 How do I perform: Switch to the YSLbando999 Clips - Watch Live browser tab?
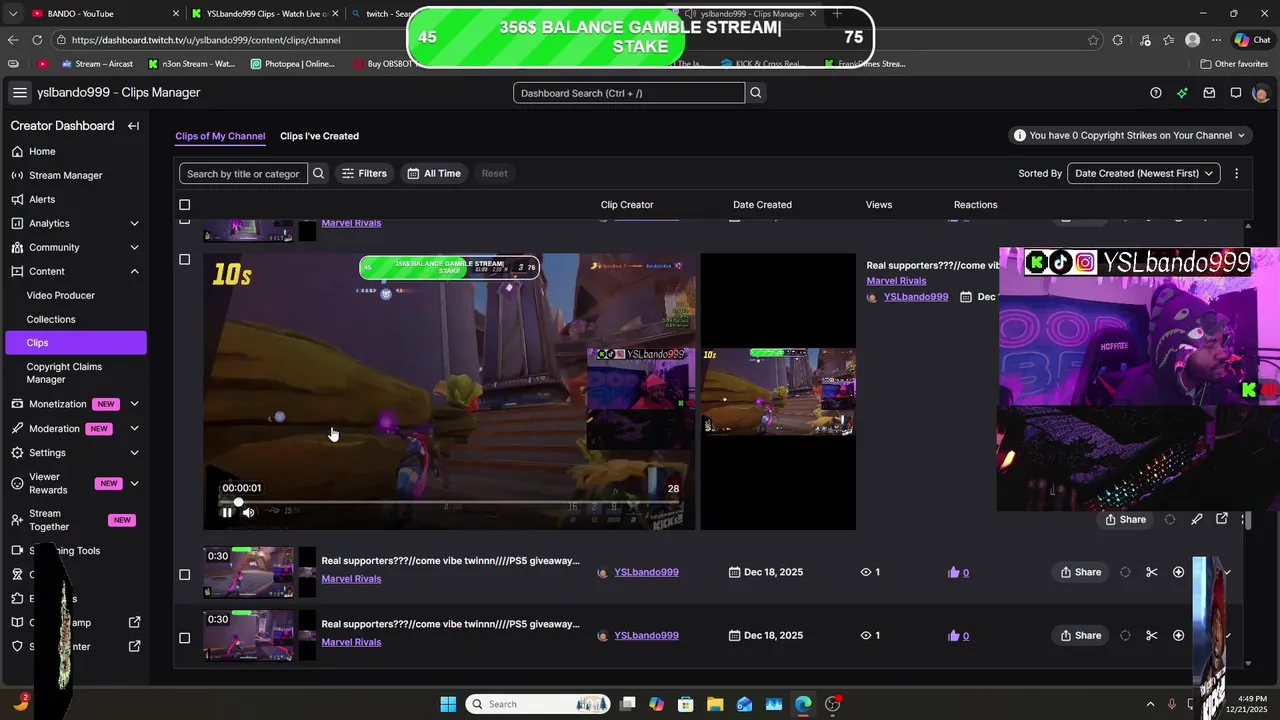click(x=265, y=14)
